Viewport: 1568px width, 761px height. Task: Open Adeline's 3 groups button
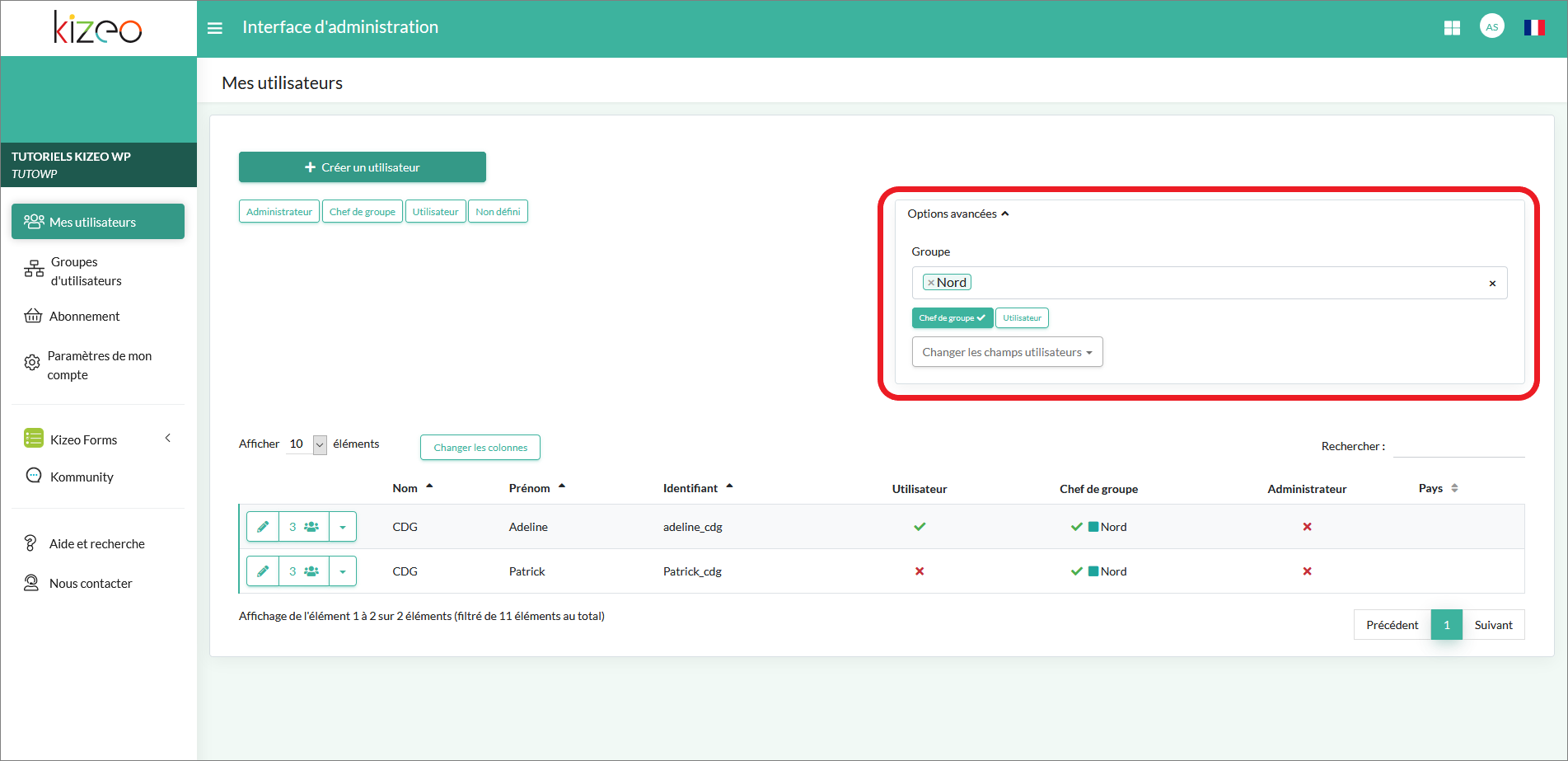coord(304,527)
